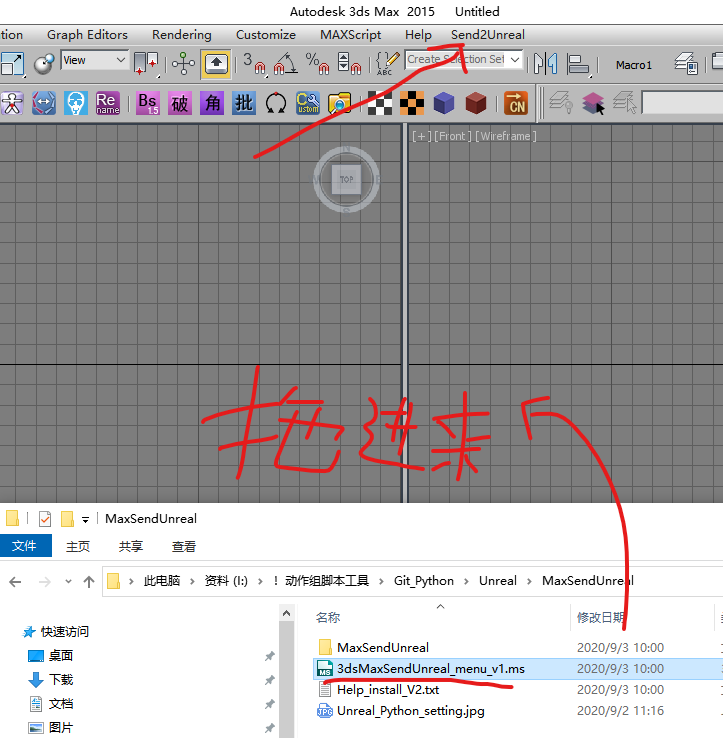This screenshot has width=723, height=738.
Task: Click 桌面 in Quick Access sidebar
Action: (61, 656)
